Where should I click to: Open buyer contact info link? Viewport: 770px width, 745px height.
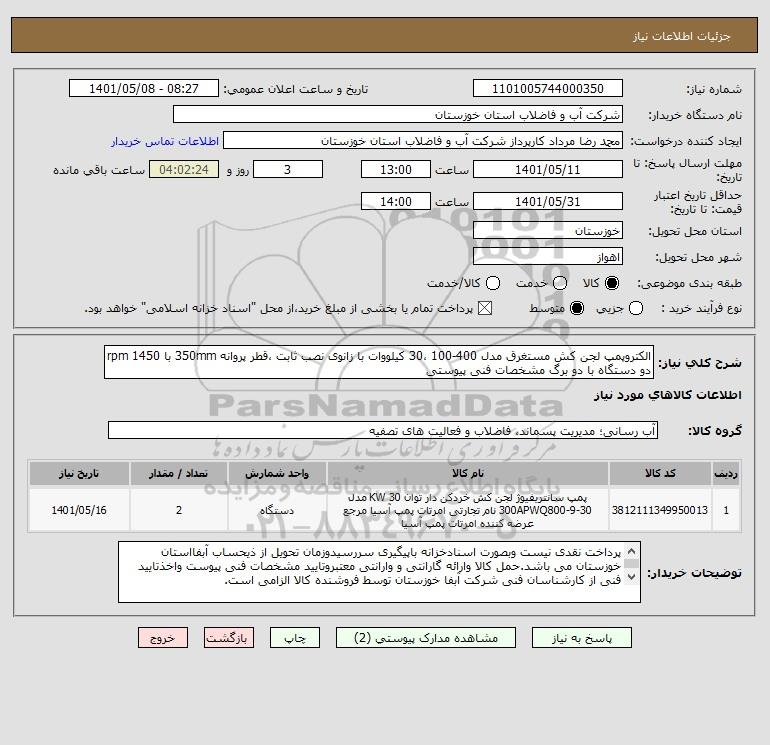coord(165,141)
